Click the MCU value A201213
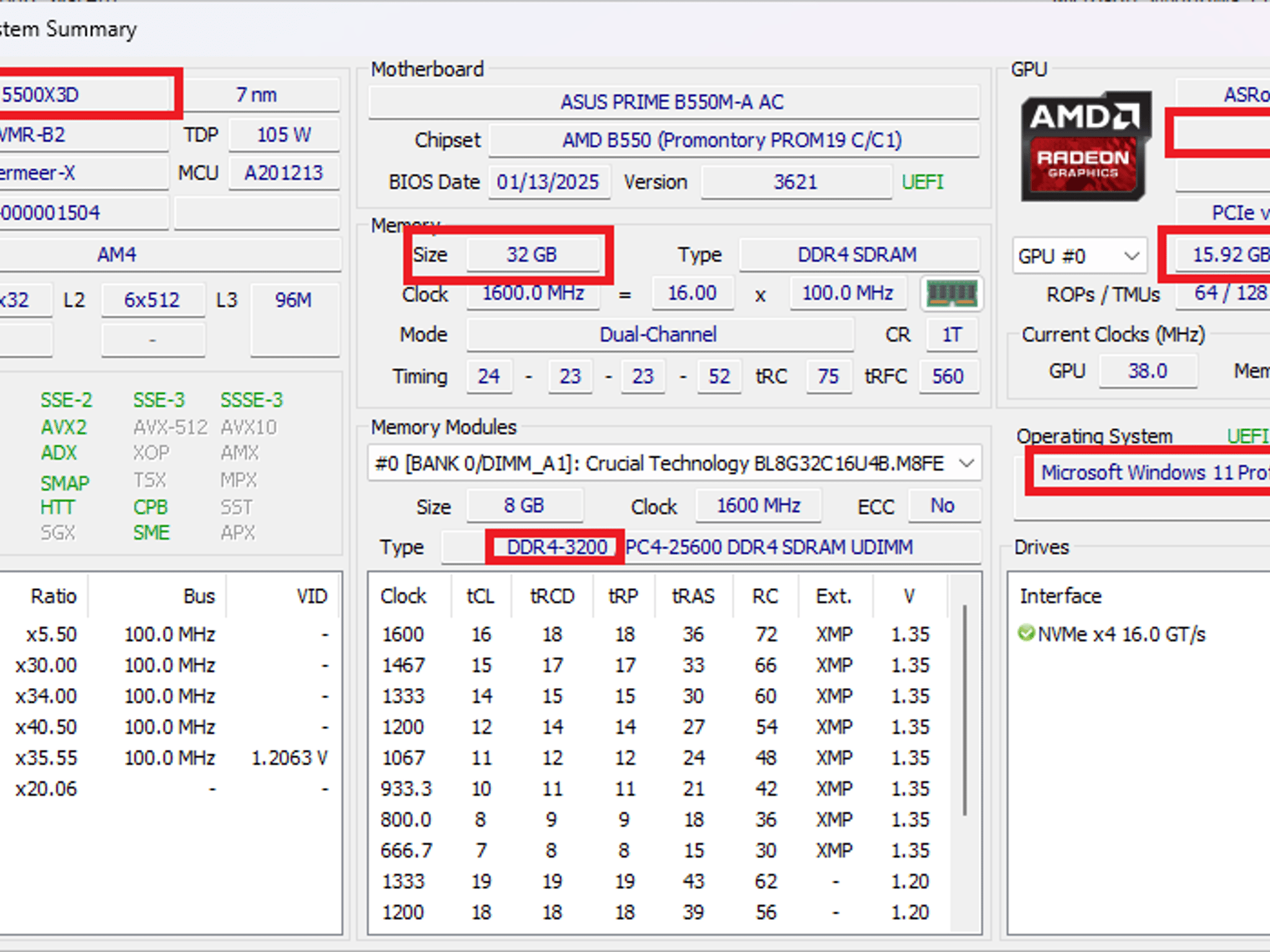The image size is (1270, 952). (x=284, y=173)
